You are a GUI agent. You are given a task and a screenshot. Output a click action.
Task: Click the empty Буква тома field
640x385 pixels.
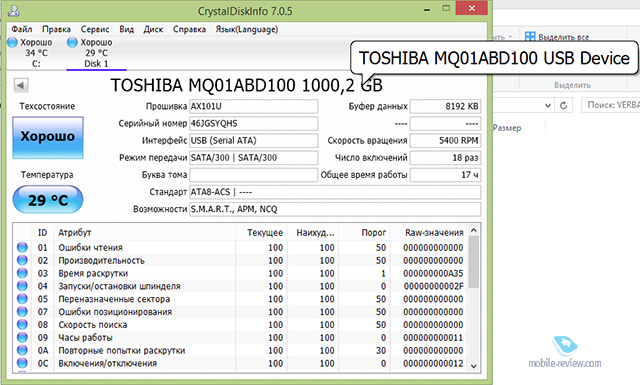[x=253, y=175]
